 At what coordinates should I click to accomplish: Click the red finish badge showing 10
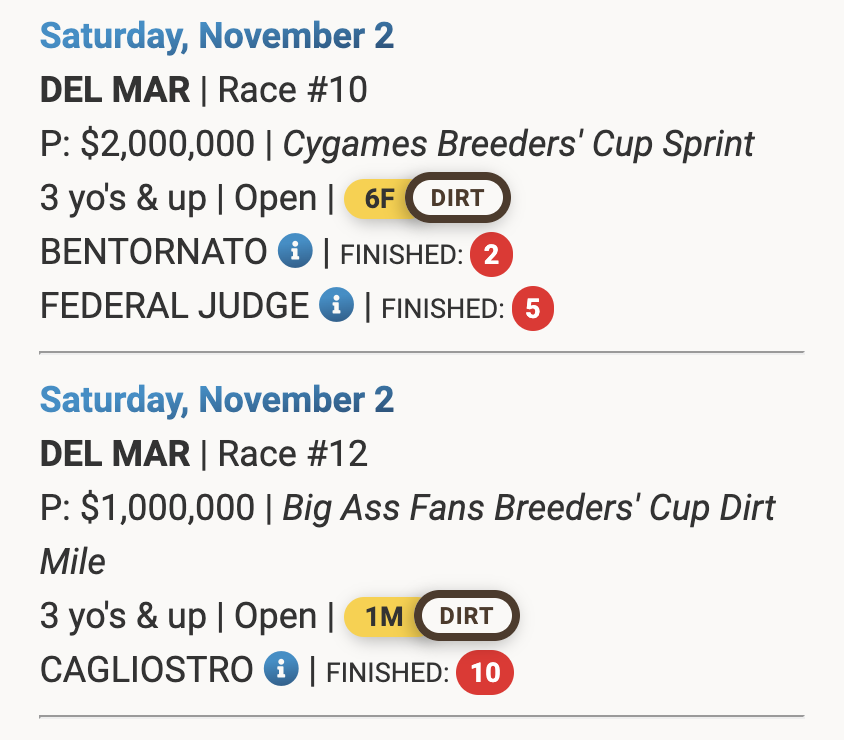click(x=485, y=672)
